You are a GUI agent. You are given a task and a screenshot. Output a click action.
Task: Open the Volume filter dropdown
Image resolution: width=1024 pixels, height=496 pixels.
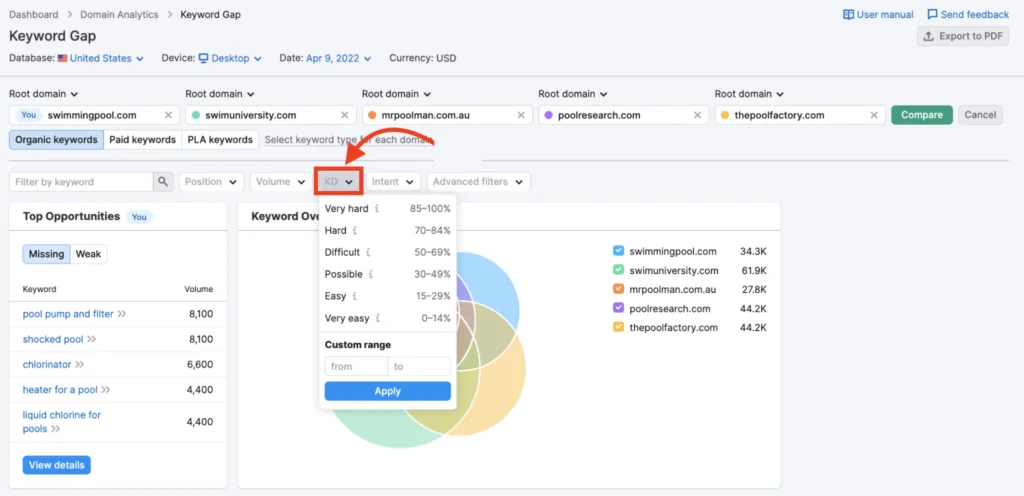pyautogui.click(x=280, y=182)
